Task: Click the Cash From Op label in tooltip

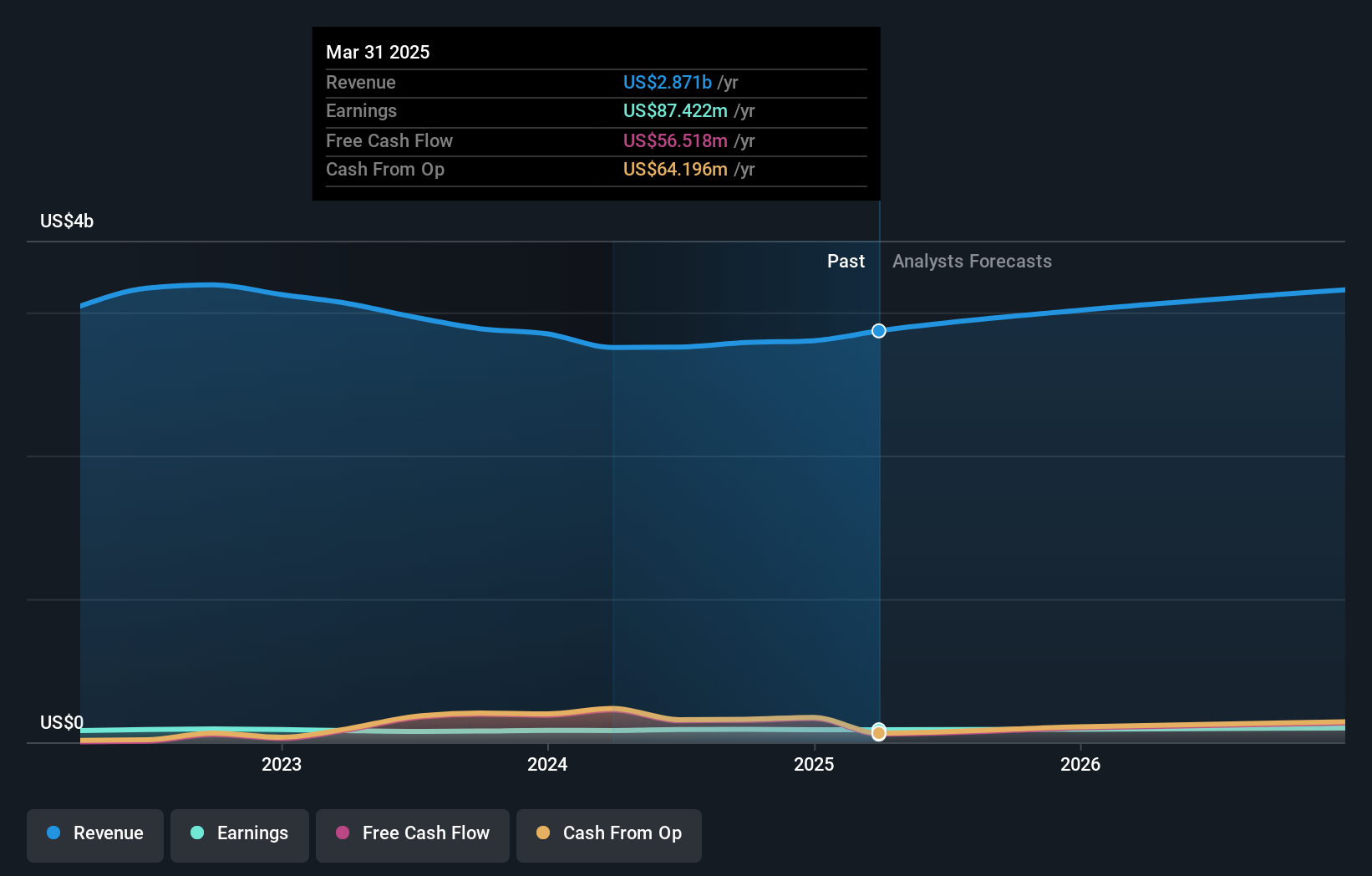Action: click(385, 169)
